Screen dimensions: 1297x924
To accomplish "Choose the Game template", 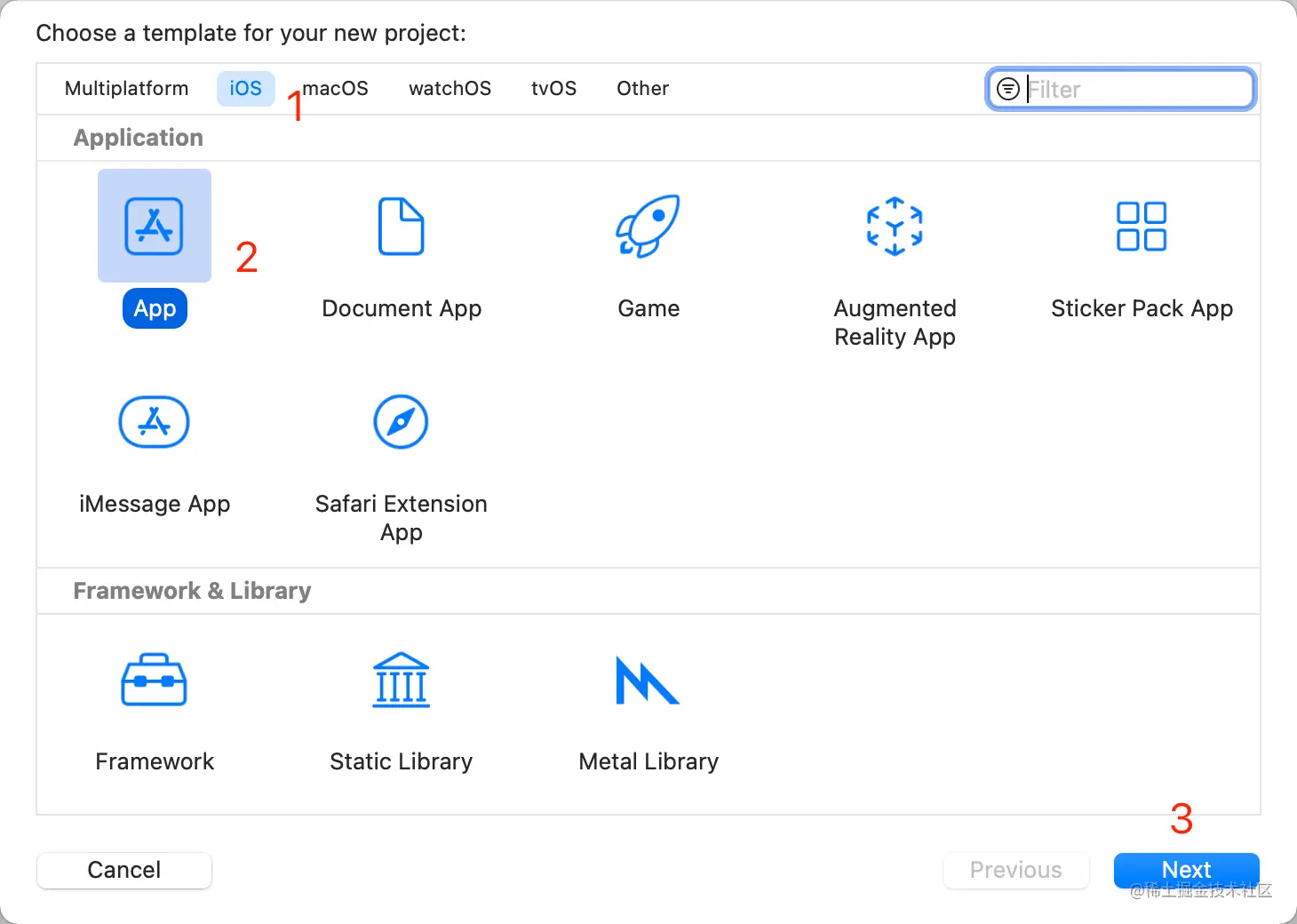I will coord(648,227).
